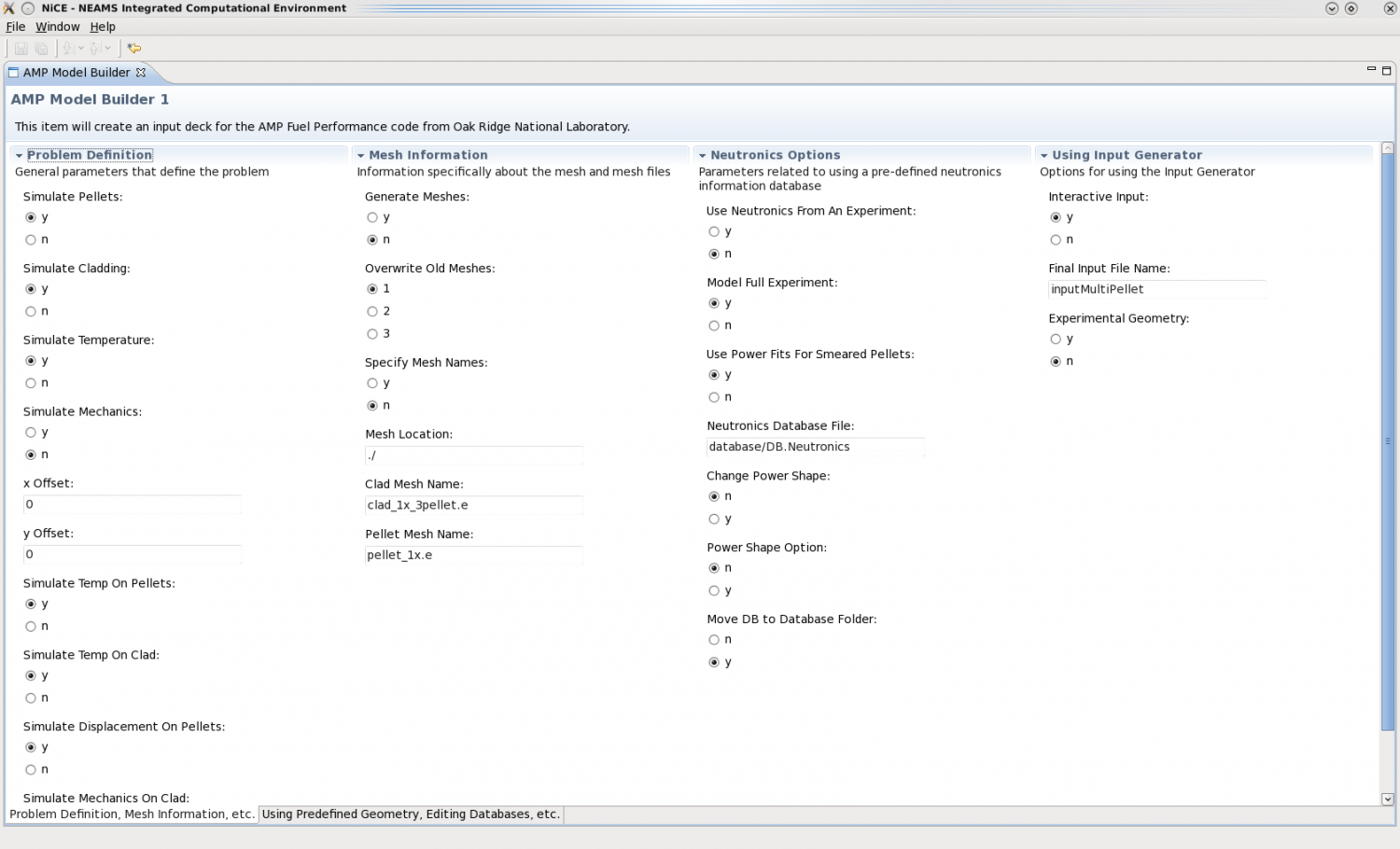Click the y Offset input field
Image resolution: width=1400 pixels, height=849 pixels.
[132, 554]
